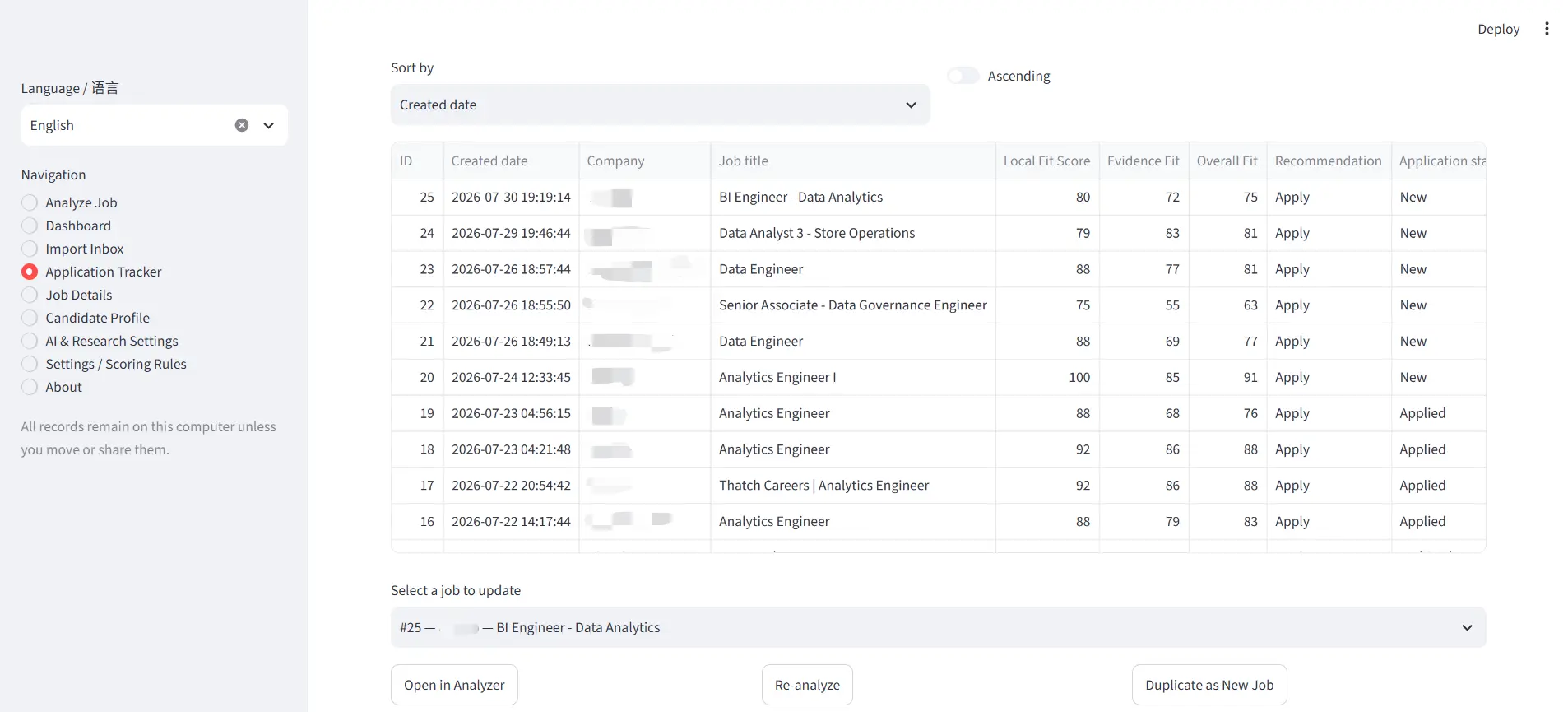Click 'Senior Associate - Data Governance Engineer' cell
The width and height of the screenshot is (1568, 712).
(x=853, y=305)
